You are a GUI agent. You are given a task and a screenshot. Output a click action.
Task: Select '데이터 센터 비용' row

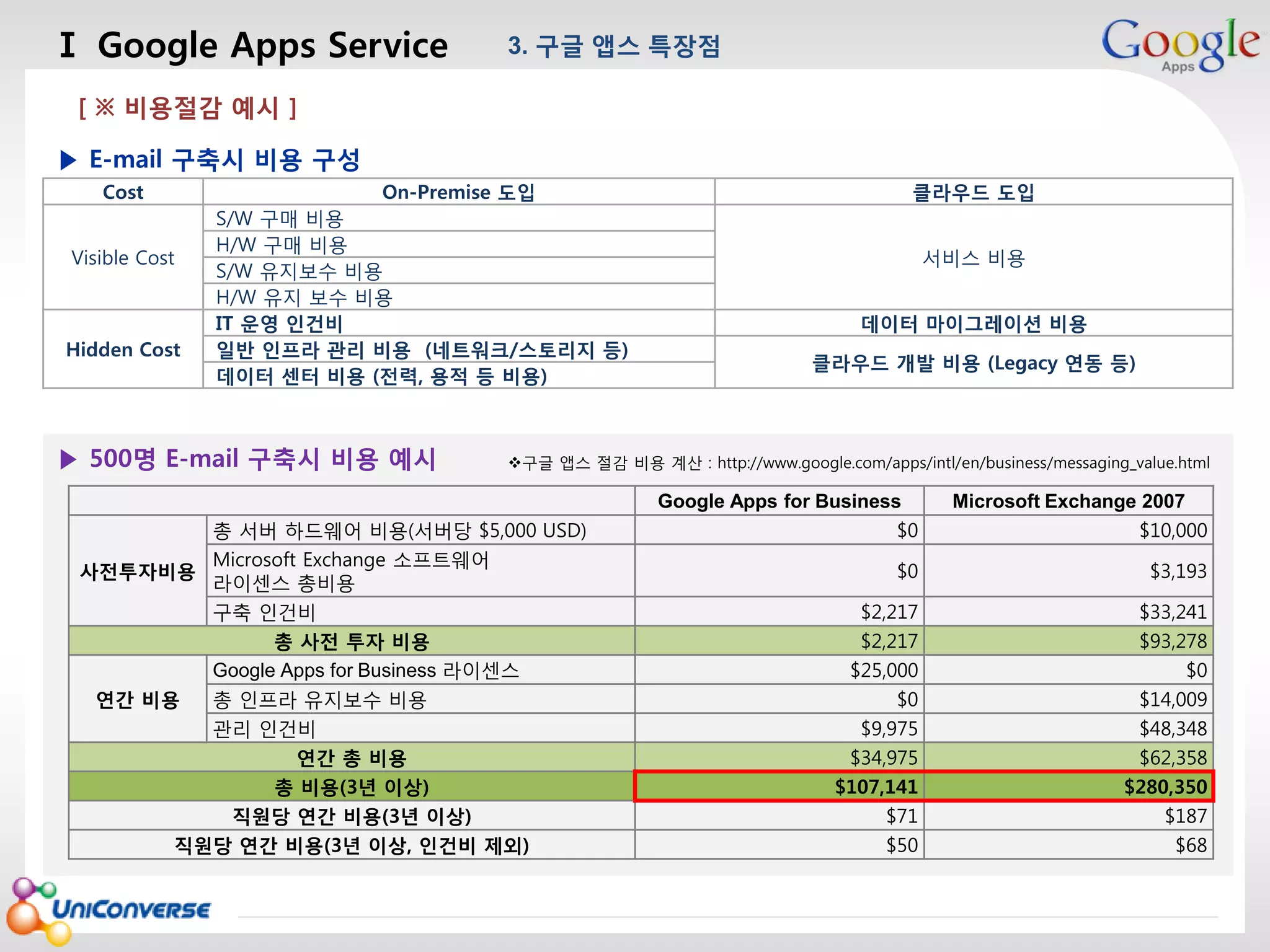[x=459, y=376]
